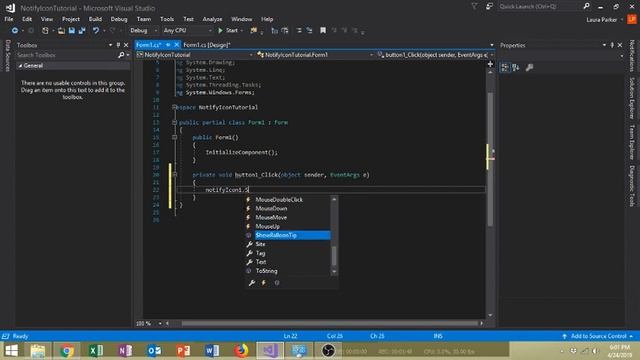Click the feedback icon beside Quick Launch
The image size is (640, 360).
click(489, 6)
